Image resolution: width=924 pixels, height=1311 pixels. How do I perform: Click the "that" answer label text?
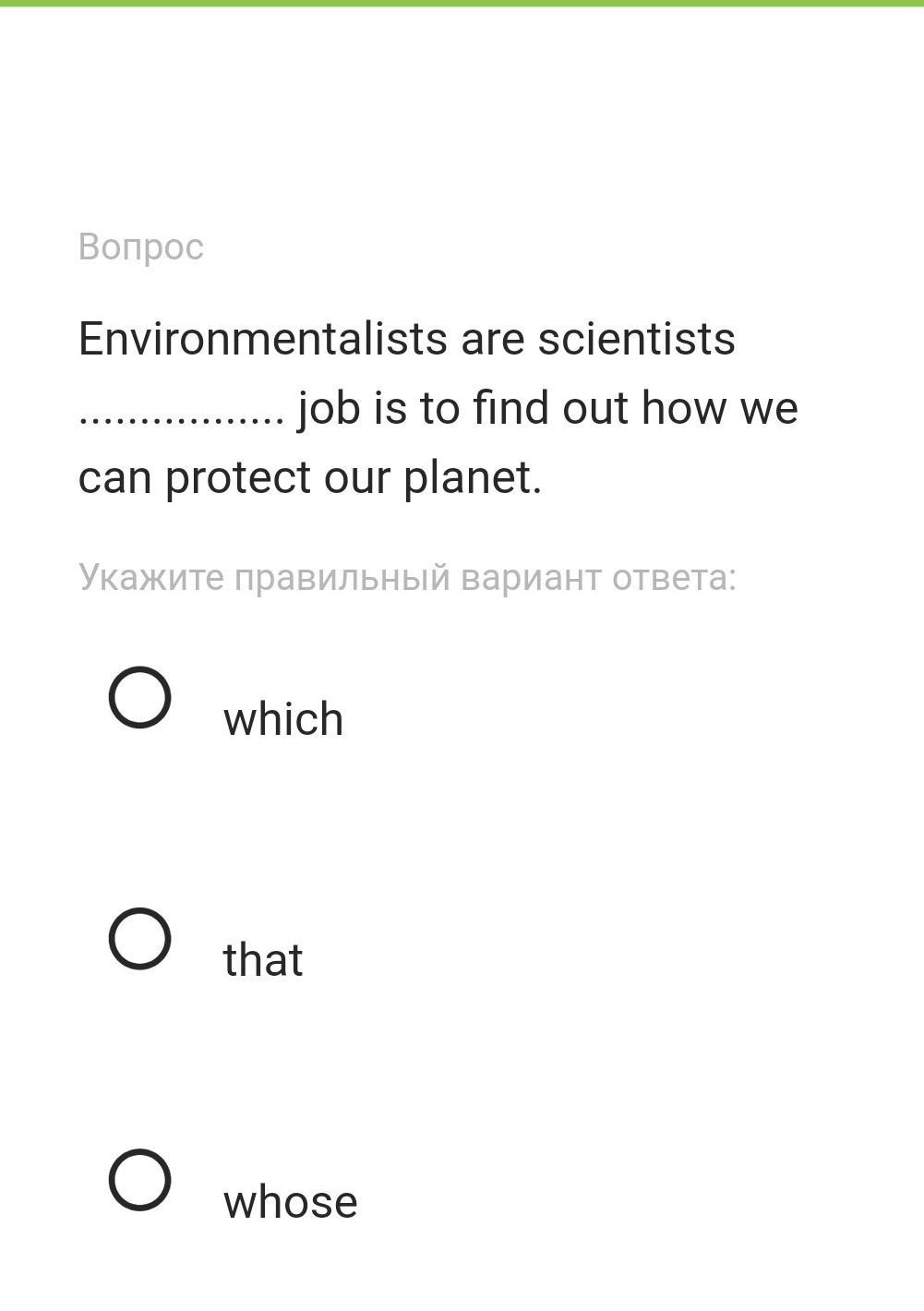(263, 960)
